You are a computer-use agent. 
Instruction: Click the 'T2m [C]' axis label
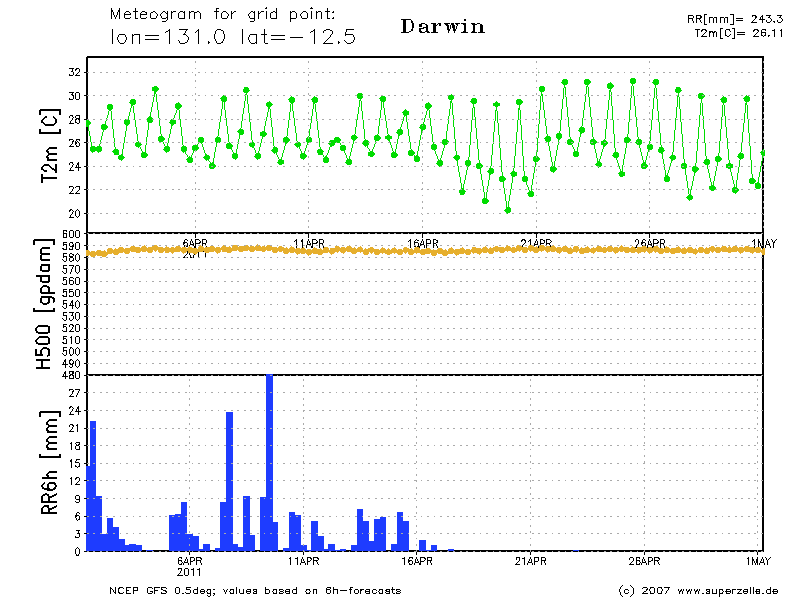(x=50, y=145)
